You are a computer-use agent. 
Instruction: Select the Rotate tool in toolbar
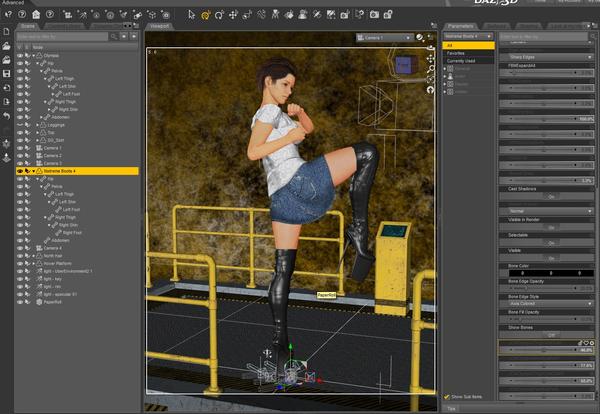pyautogui.click(x=219, y=15)
